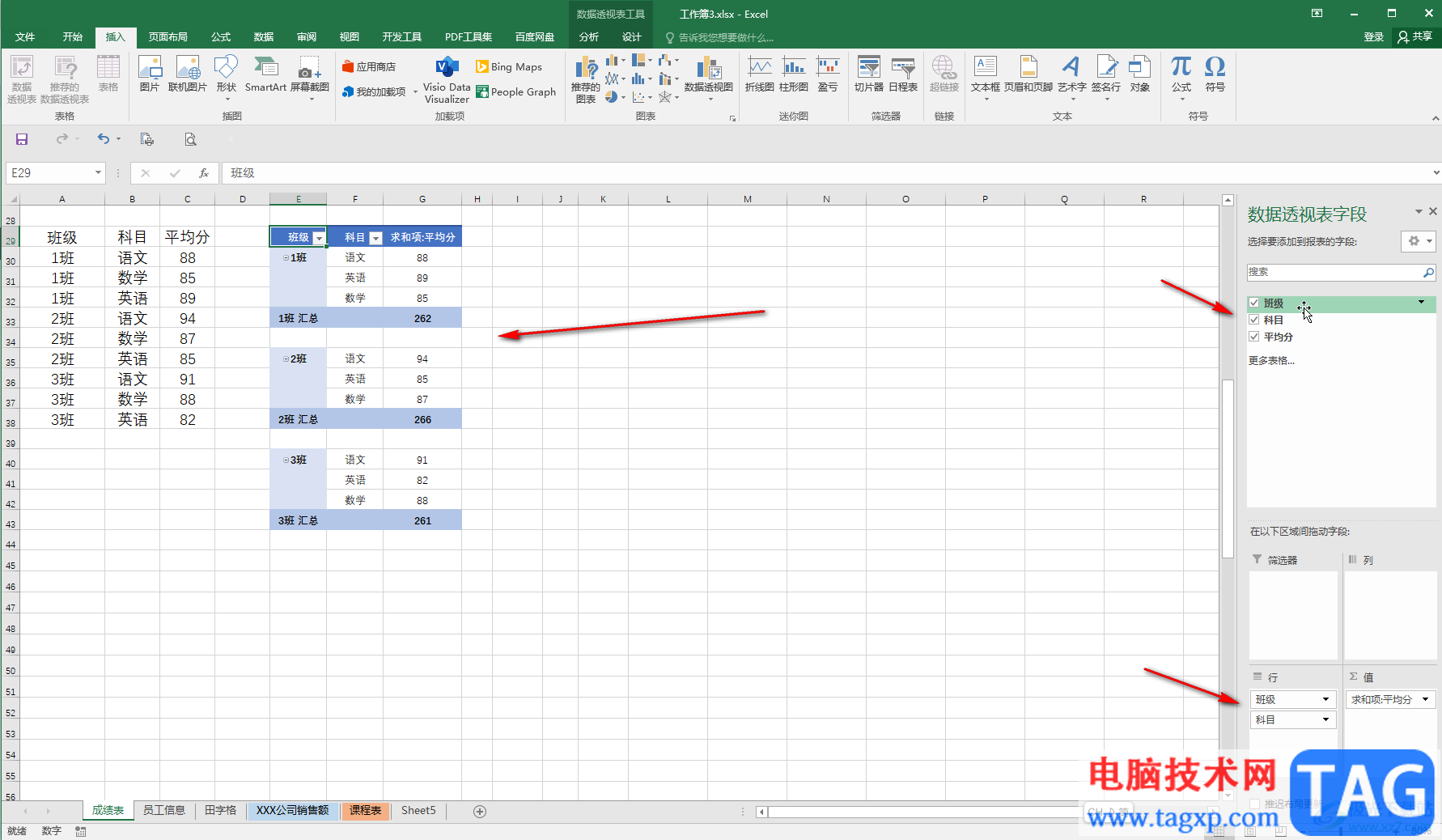Open the field list tools gear dropdown

coord(1419,241)
